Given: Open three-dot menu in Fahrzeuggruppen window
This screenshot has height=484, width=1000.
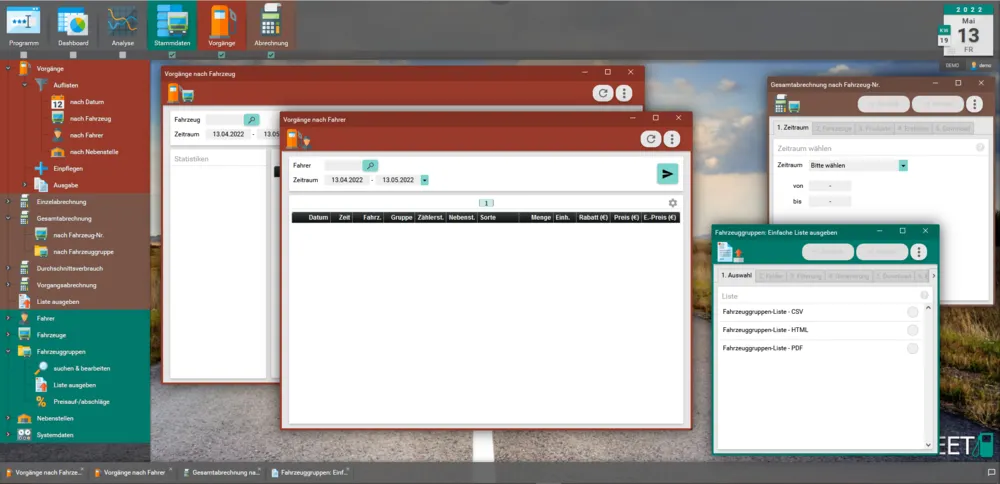Looking at the screenshot, I should [919, 252].
